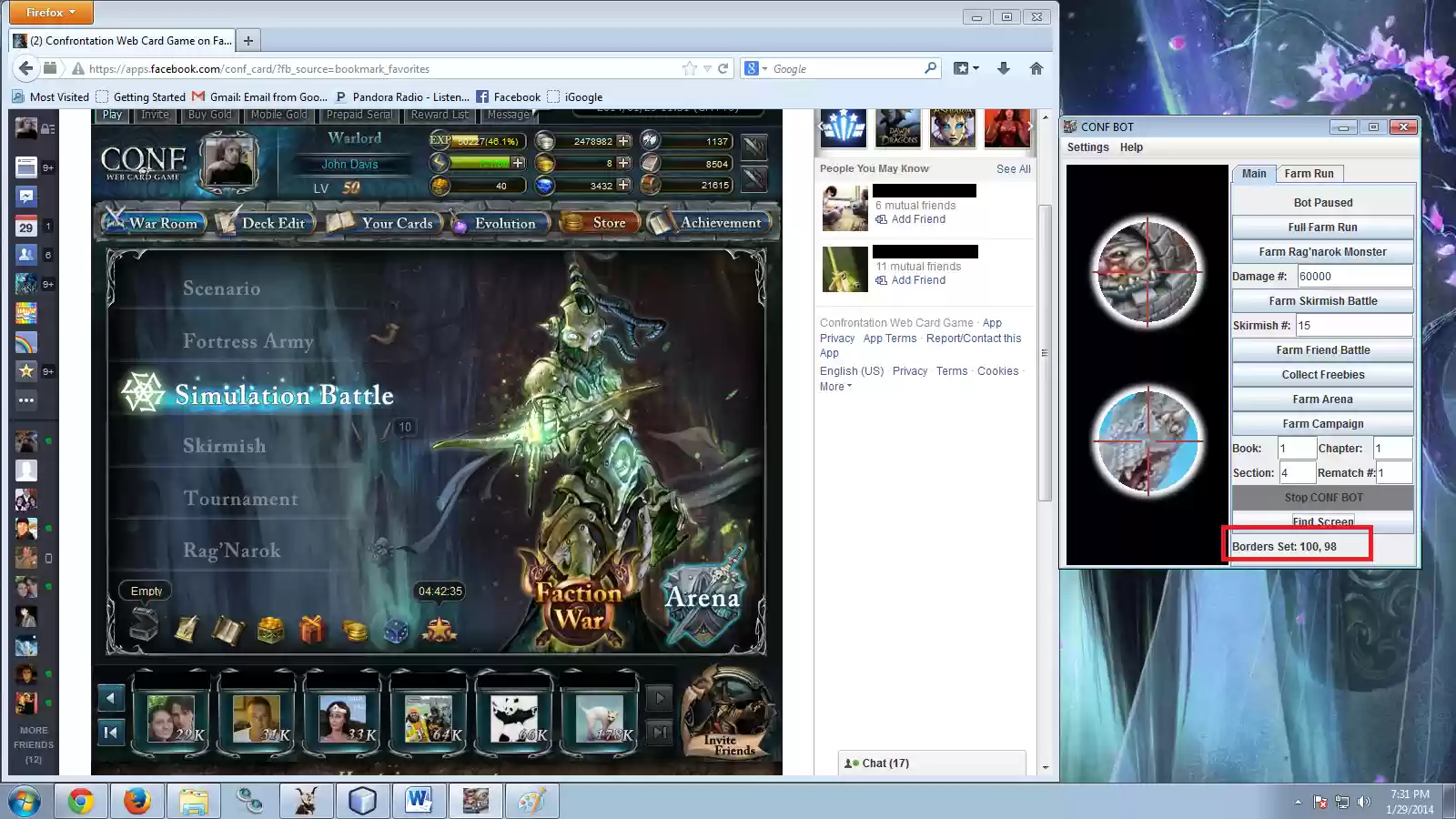Jump to first friend with skip-back arrow
This screenshot has width=1456, height=819.
pyautogui.click(x=110, y=732)
